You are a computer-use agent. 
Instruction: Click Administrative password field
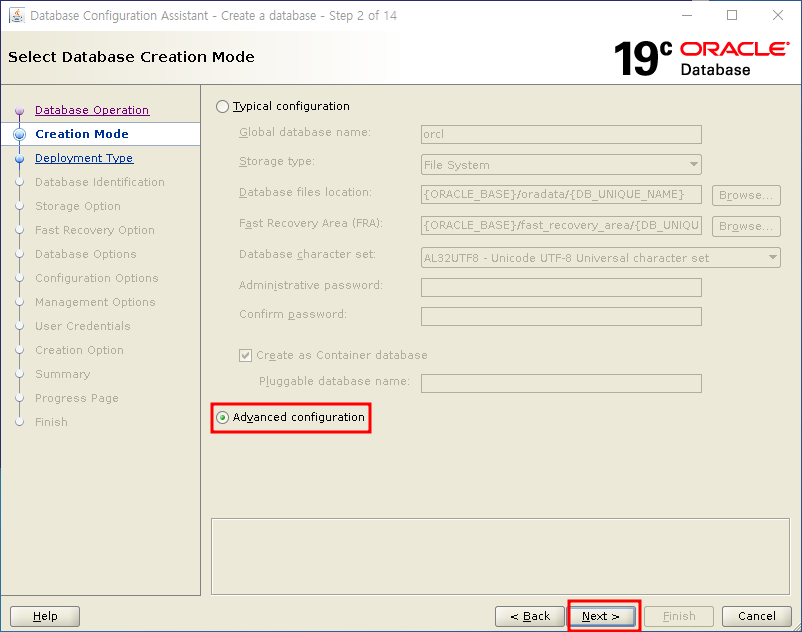click(x=561, y=287)
